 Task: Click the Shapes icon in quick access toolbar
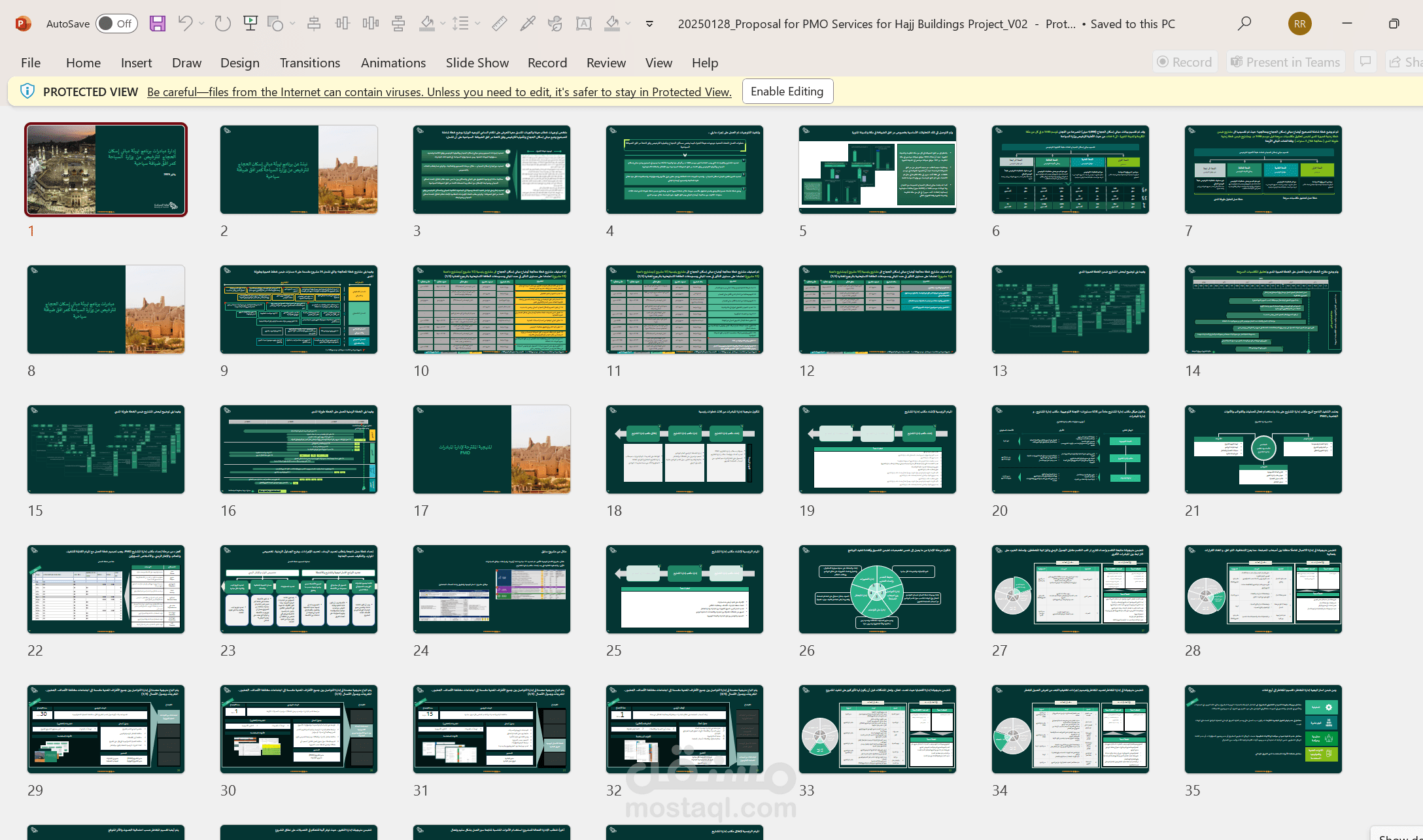click(275, 24)
